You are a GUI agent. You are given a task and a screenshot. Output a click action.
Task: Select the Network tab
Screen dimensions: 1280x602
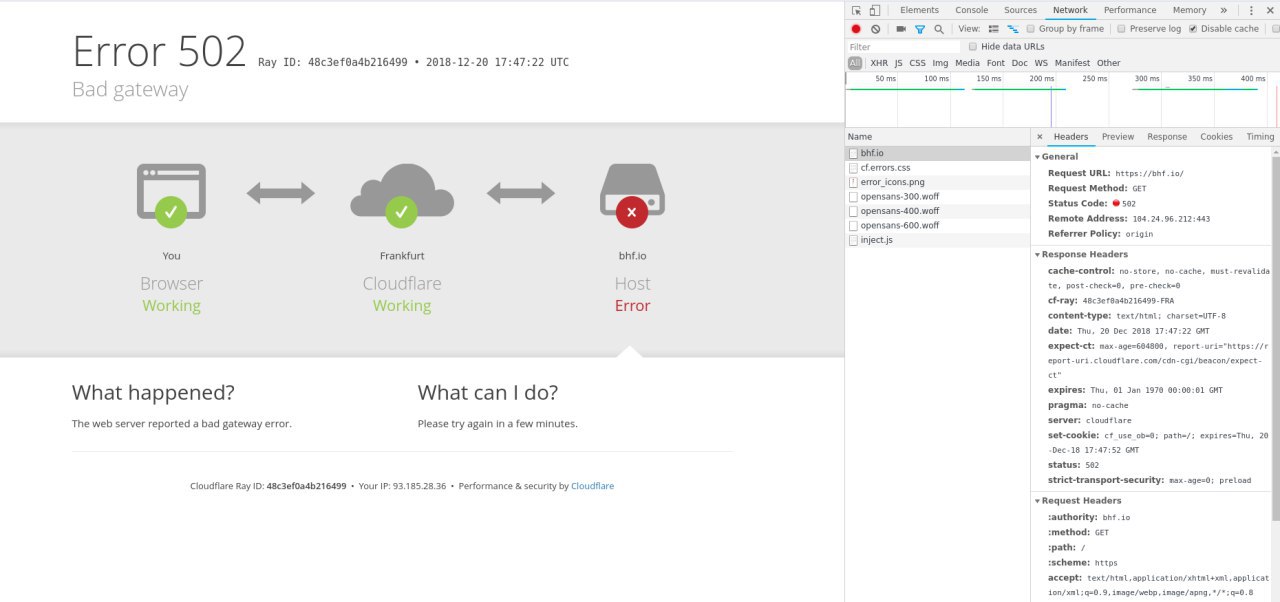click(x=1070, y=10)
